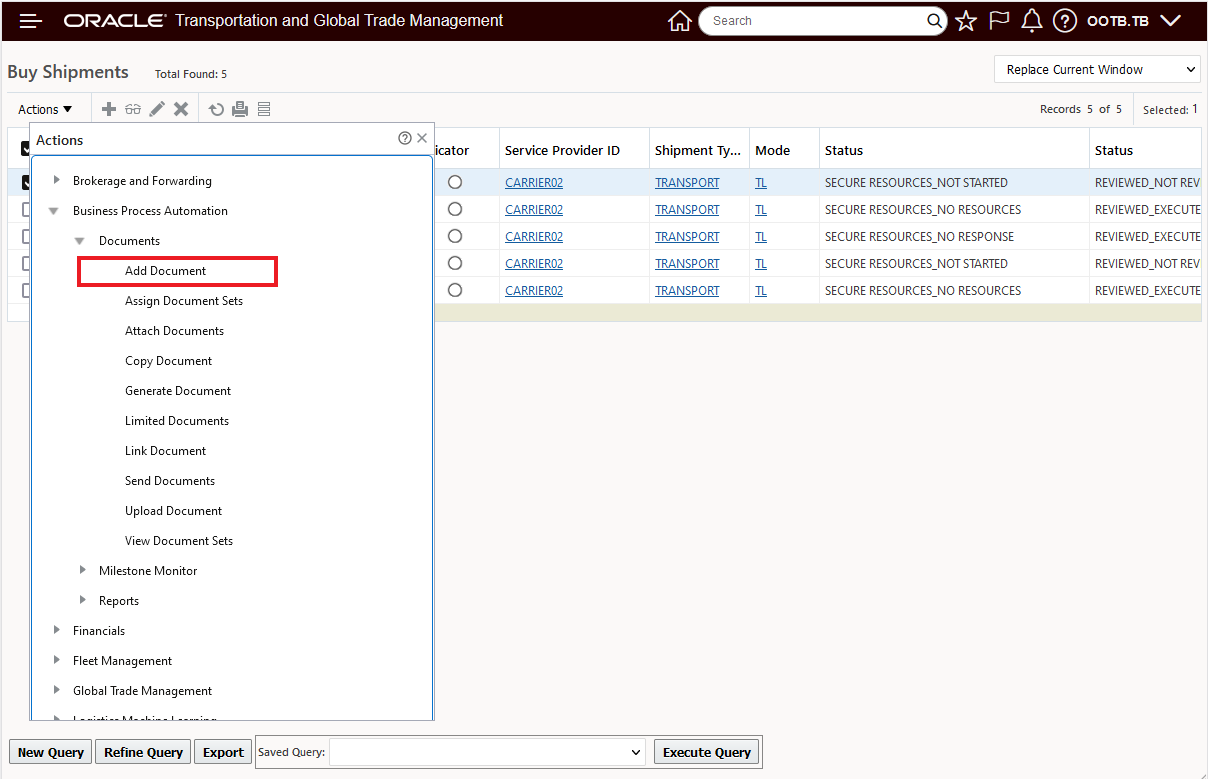Click the Export button
This screenshot has width=1208, height=779.
223,752
